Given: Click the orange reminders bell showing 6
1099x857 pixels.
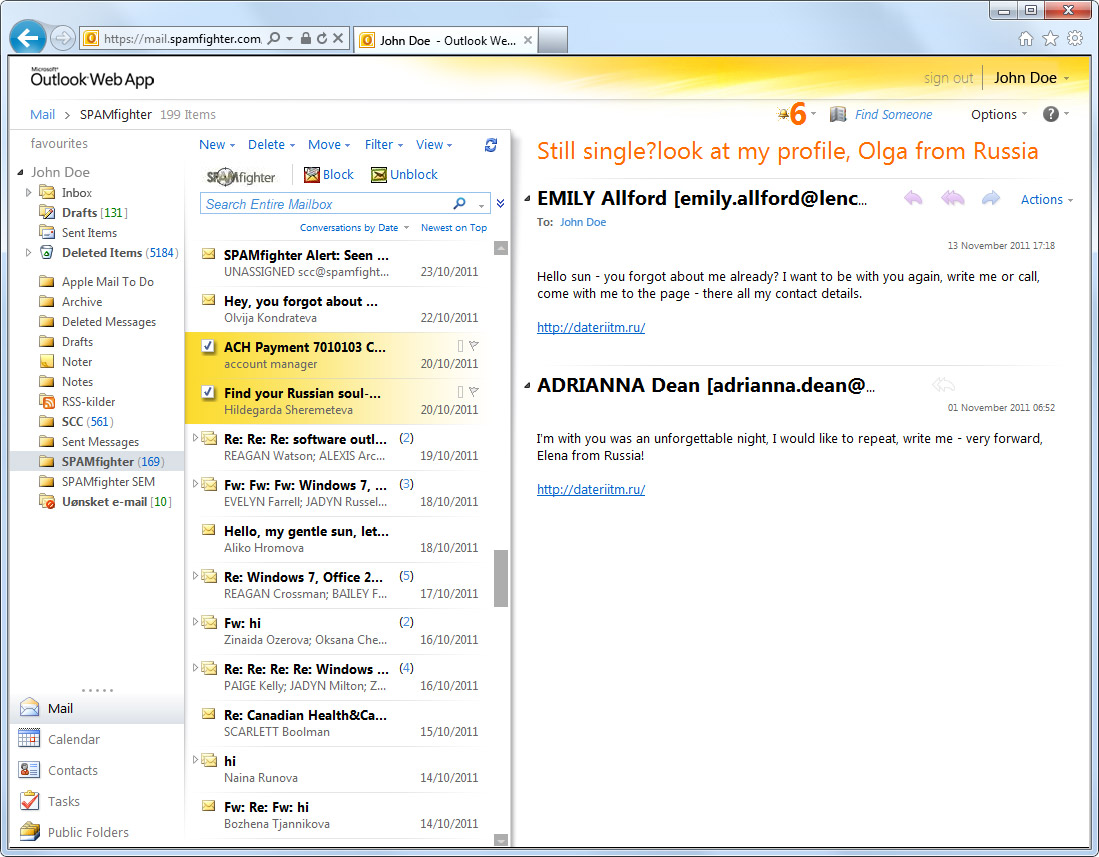Looking at the screenshot, I should click(x=792, y=114).
